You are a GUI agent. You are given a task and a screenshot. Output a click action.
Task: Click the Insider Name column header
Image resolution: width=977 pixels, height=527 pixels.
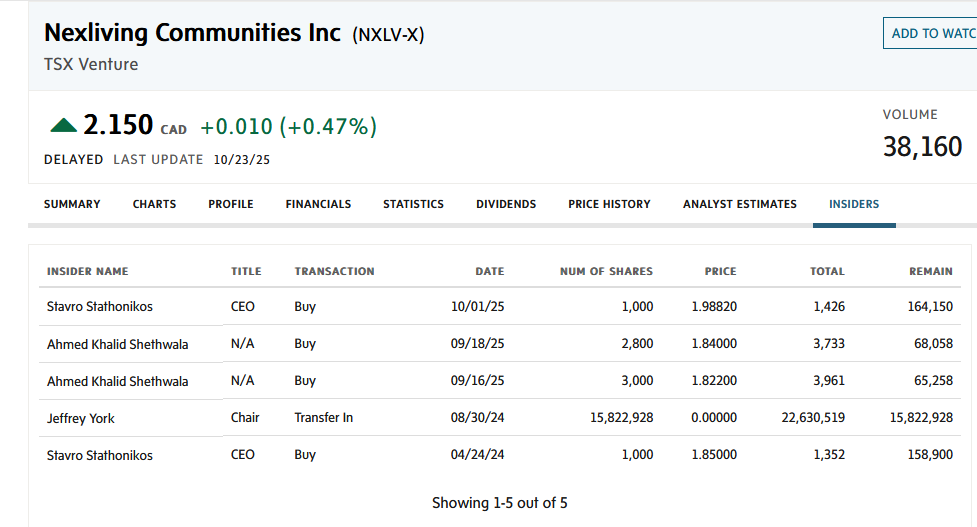coord(88,272)
